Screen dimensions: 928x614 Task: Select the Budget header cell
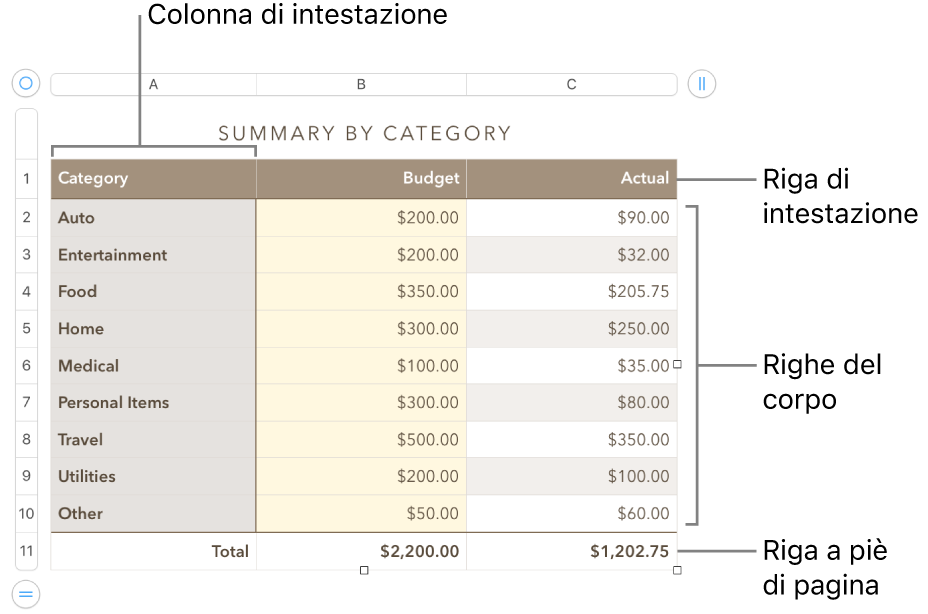point(361,179)
